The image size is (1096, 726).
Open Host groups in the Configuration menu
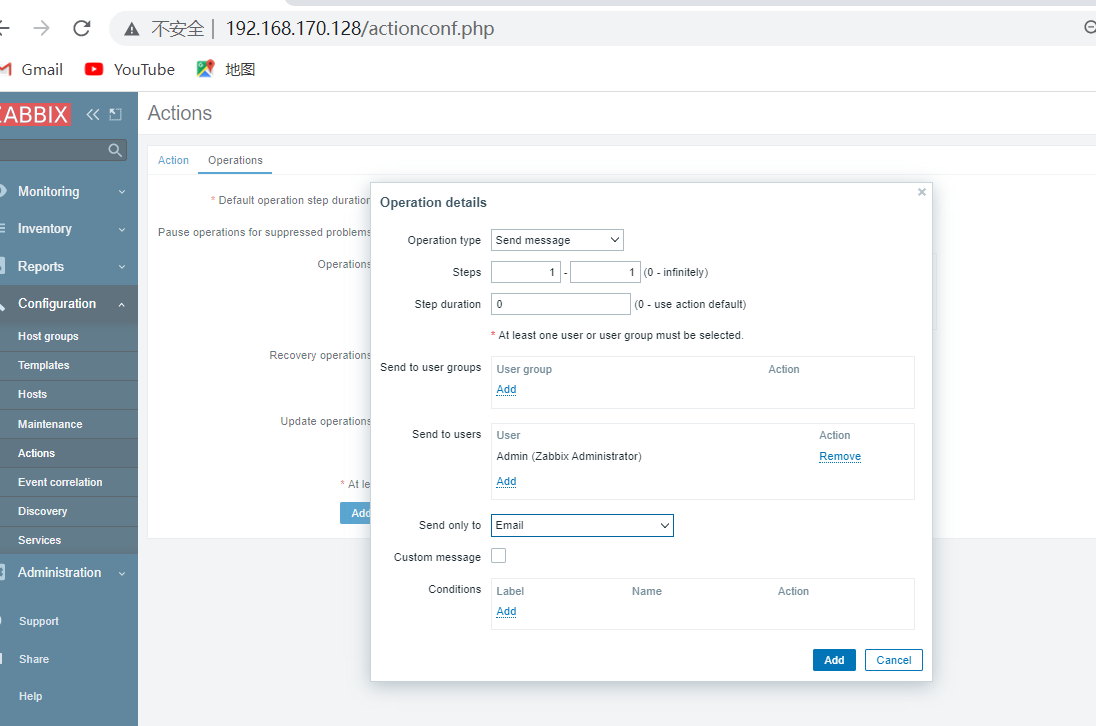click(x=48, y=336)
